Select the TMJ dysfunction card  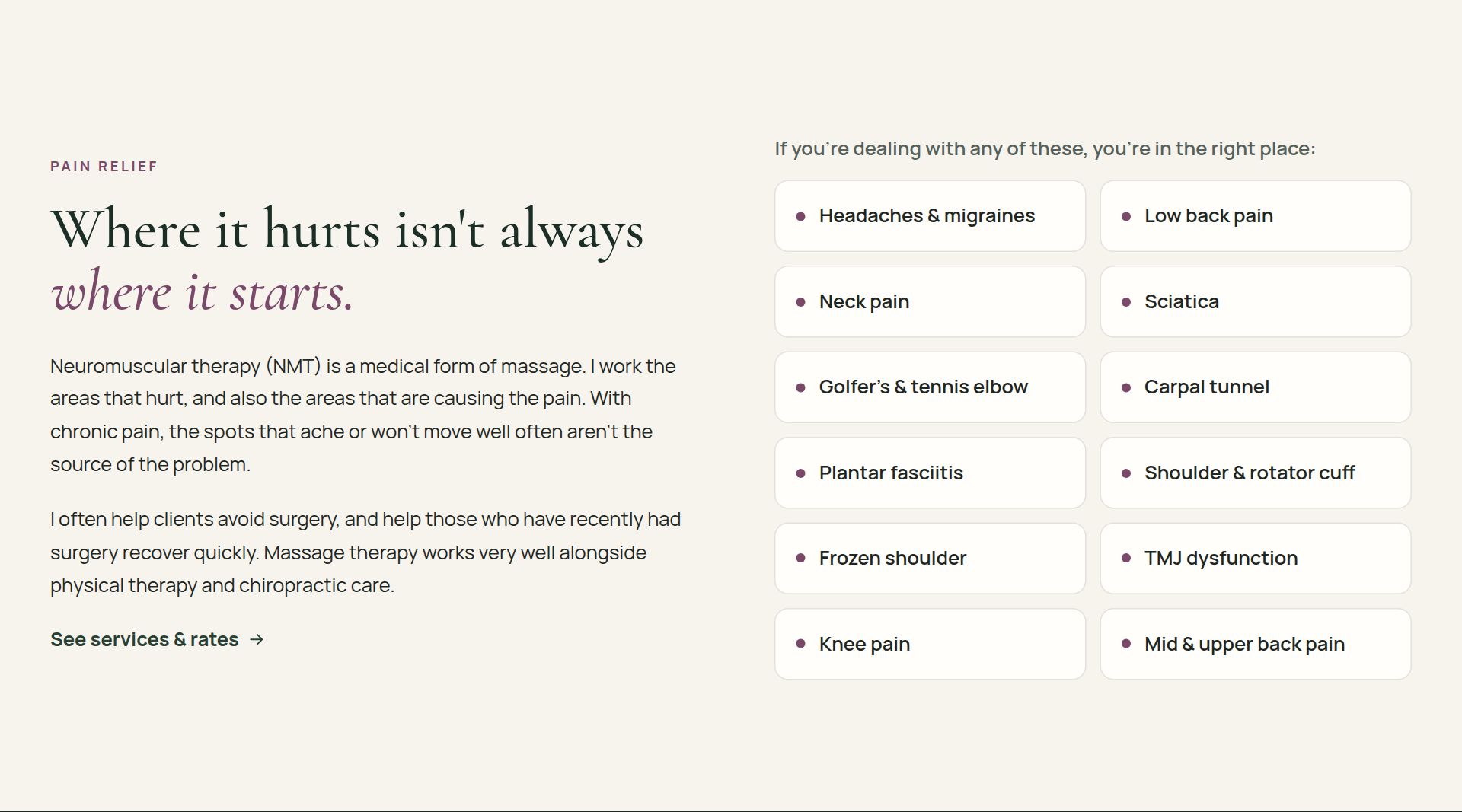[1255, 559]
